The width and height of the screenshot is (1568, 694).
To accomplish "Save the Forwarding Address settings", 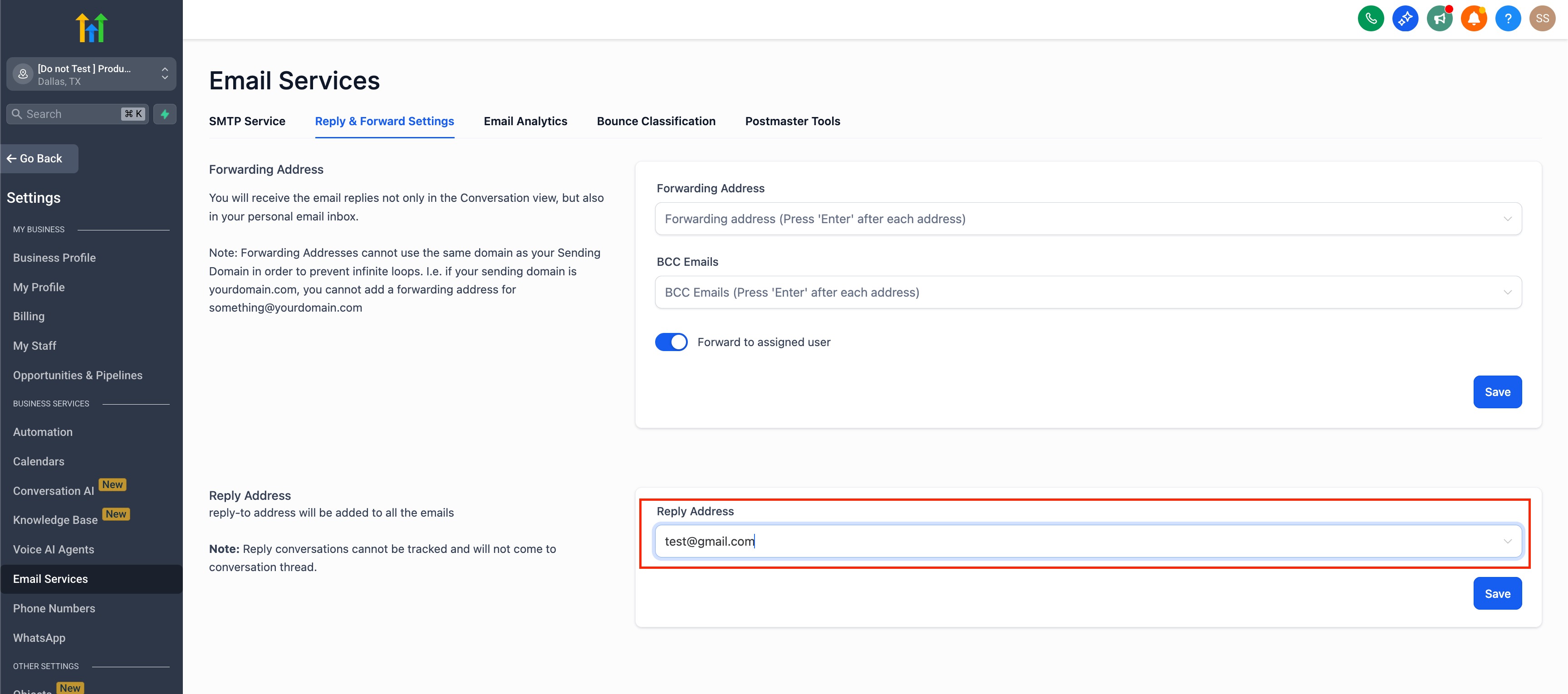I will 1497,392.
